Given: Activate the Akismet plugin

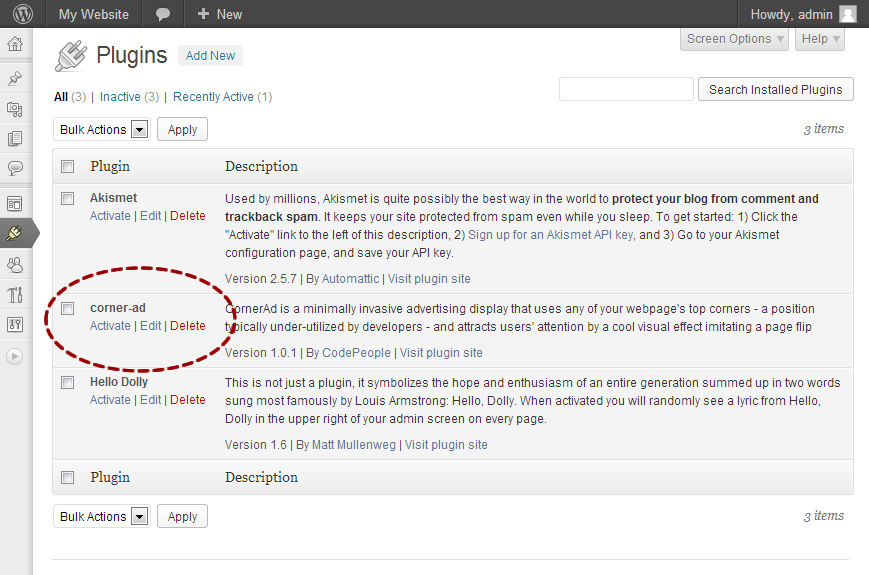Looking at the screenshot, I should pyautogui.click(x=110, y=216).
